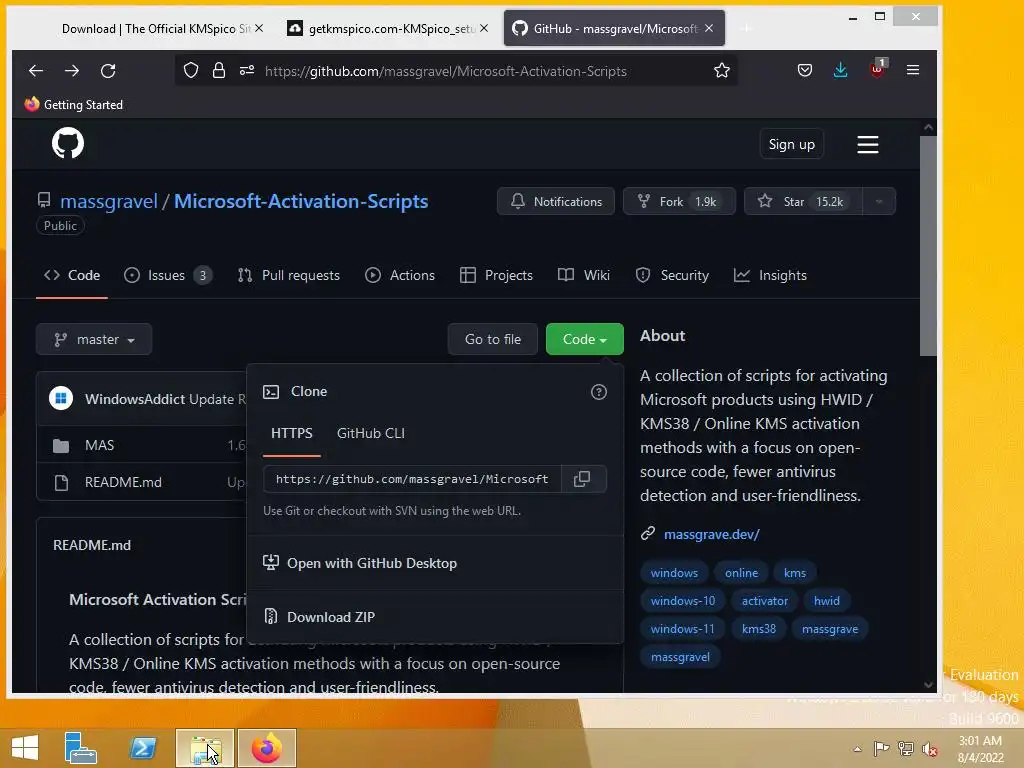The height and width of the screenshot is (768, 1024).
Task: Click the page vertical scrollbar thumb
Action: [x=928, y=246]
